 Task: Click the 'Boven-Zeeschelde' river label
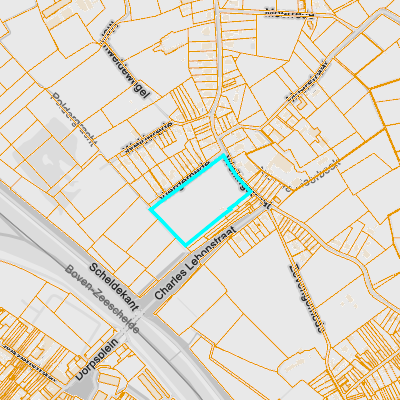click(102, 299)
